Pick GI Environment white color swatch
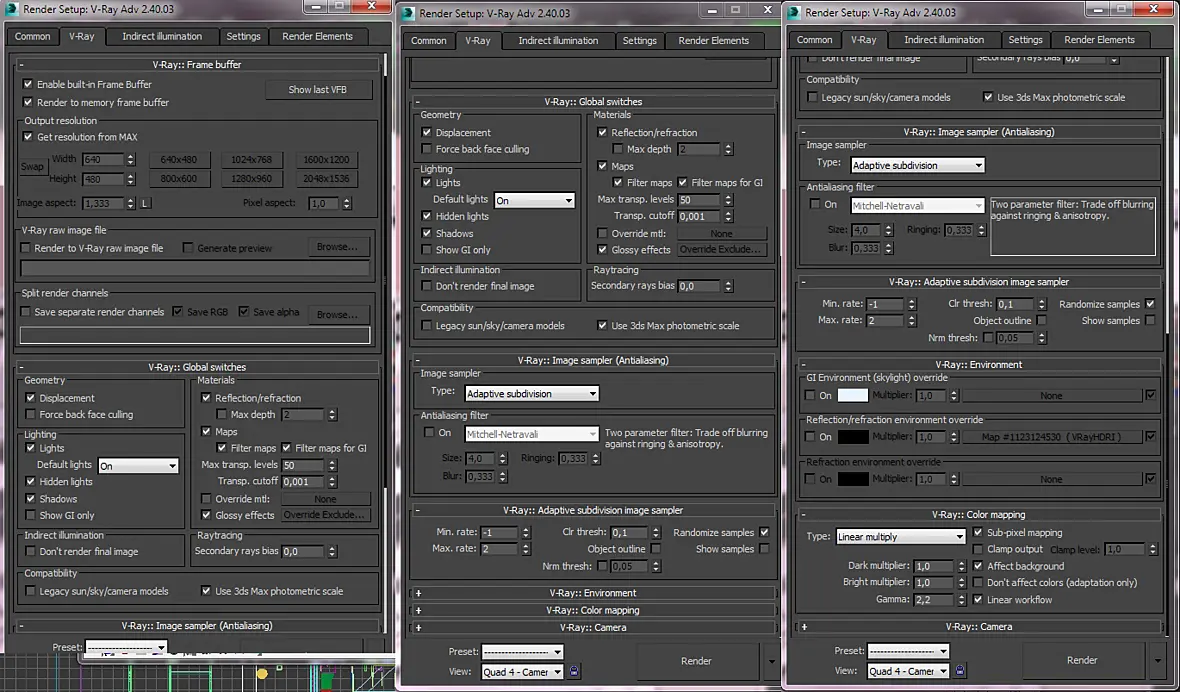This screenshot has width=1180, height=692. 853,395
